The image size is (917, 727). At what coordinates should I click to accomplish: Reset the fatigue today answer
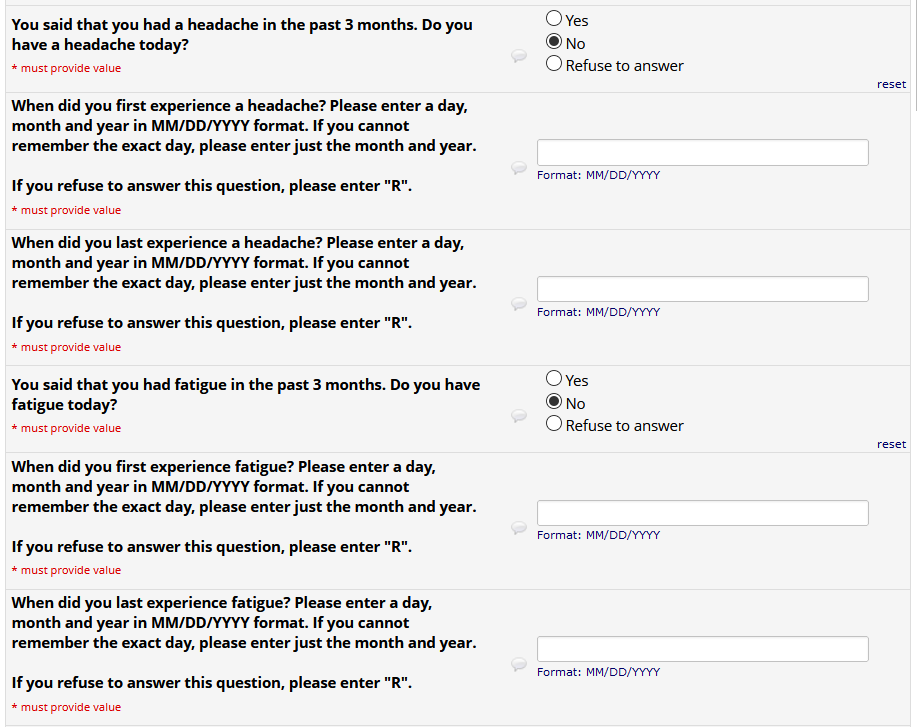[891, 444]
